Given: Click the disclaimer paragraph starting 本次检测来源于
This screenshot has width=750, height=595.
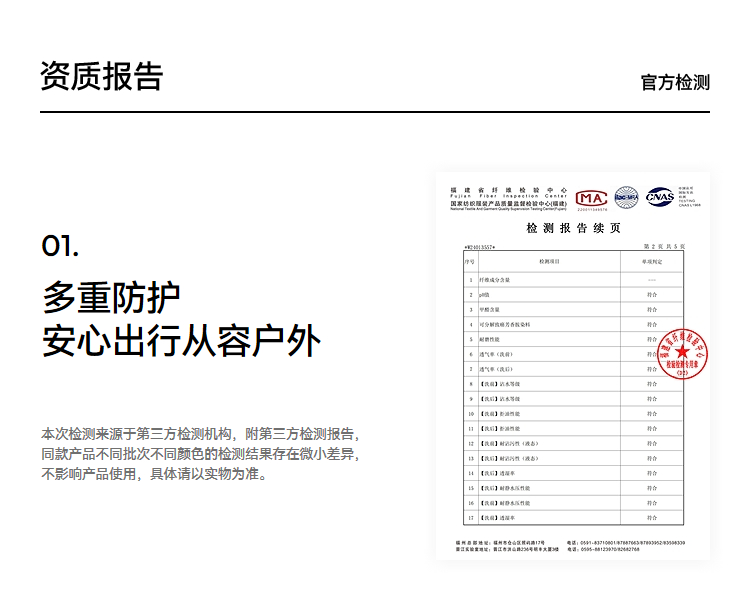Looking at the screenshot, I should (199, 453).
